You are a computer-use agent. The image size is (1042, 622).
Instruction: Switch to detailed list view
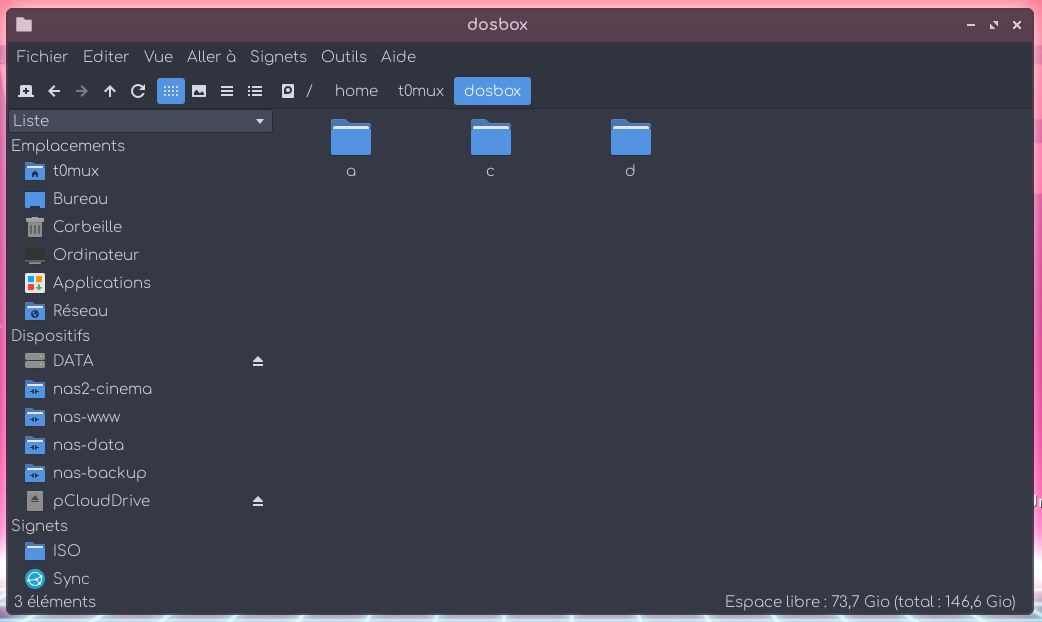tap(254, 90)
